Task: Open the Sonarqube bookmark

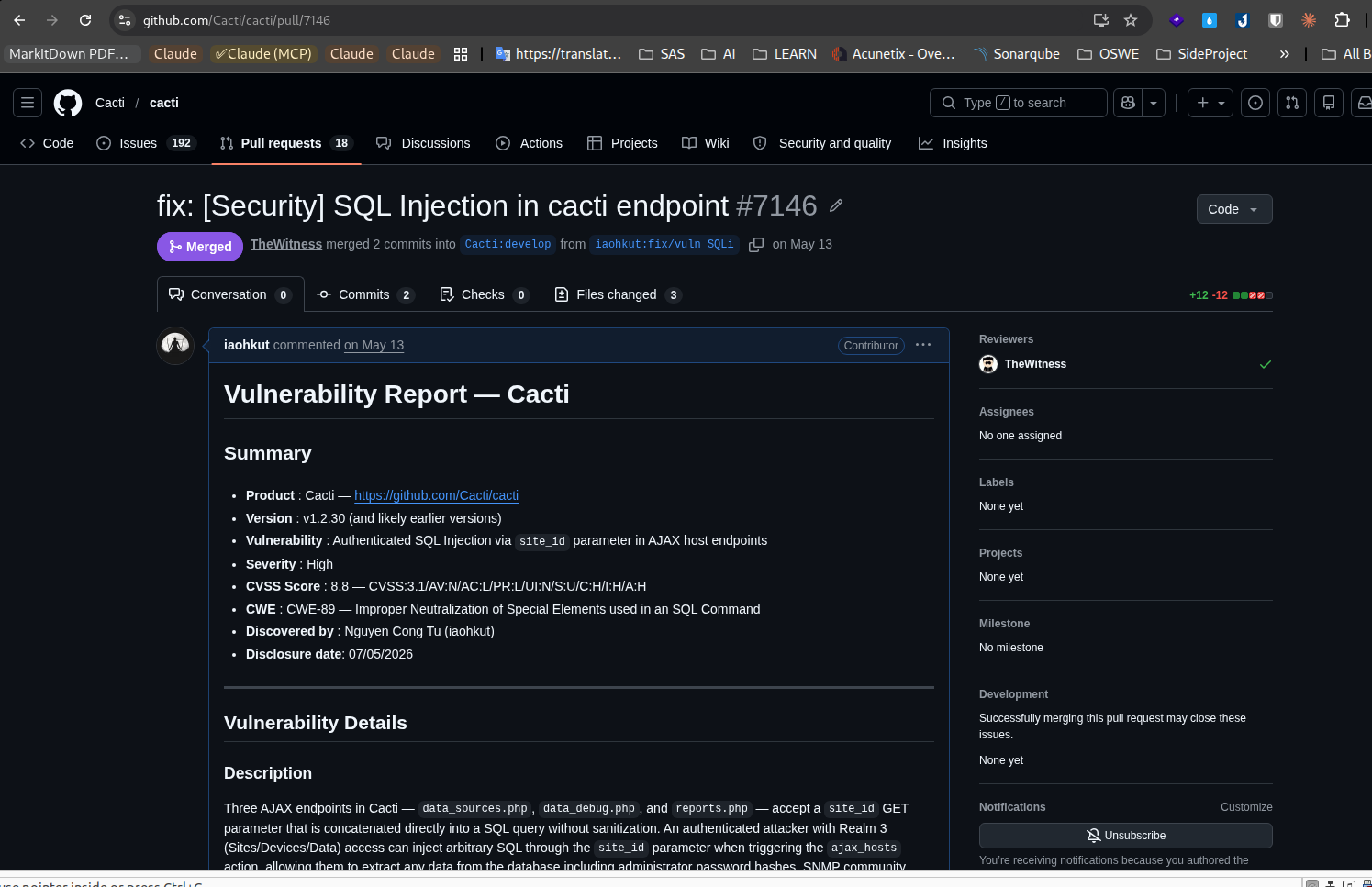Action: (x=1017, y=54)
